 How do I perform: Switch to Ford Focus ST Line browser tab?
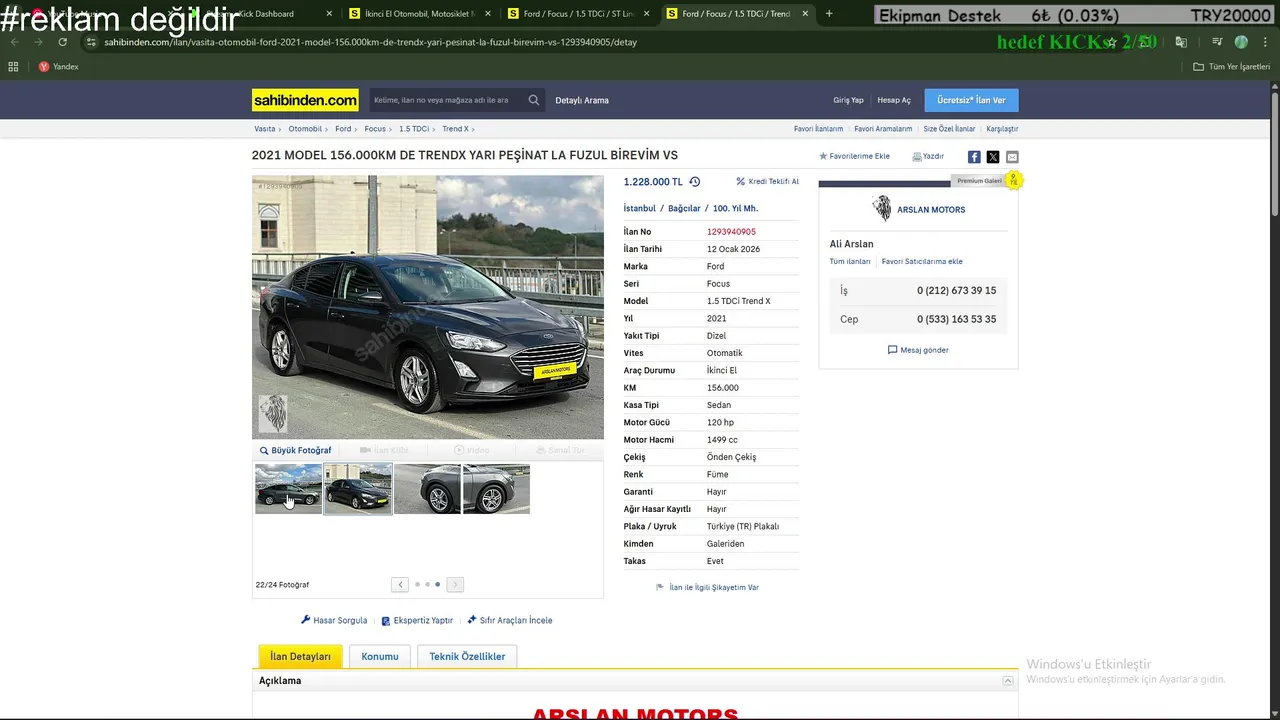578,14
